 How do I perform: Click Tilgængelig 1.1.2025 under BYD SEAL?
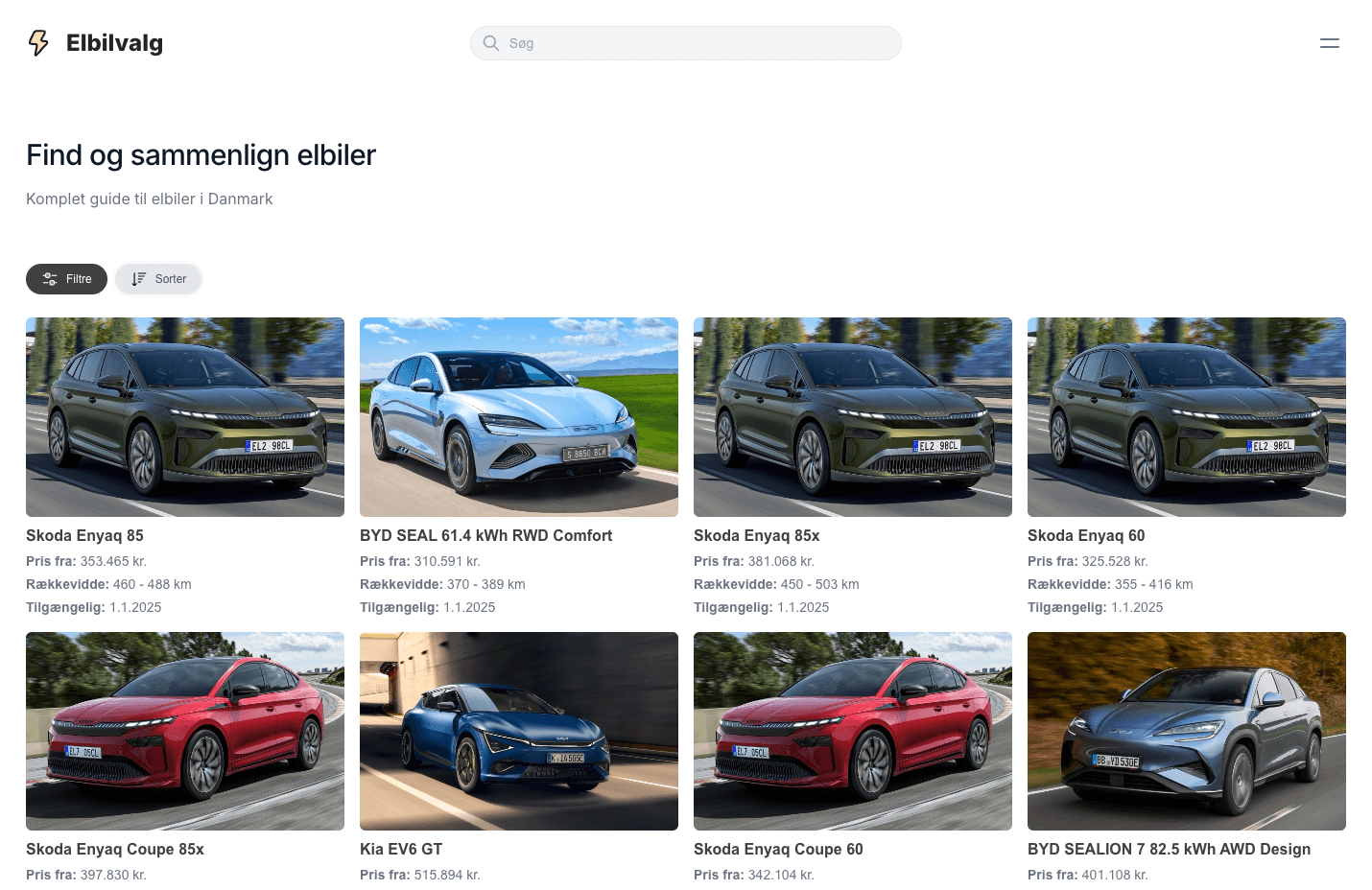click(x=428, y=607)
